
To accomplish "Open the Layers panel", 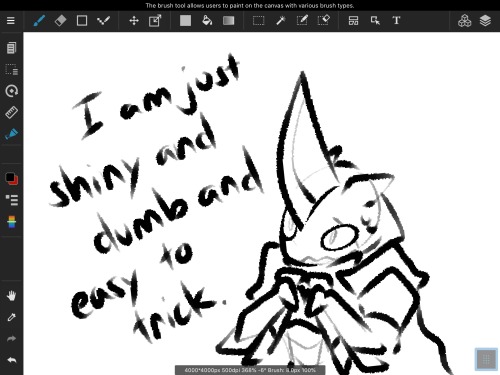I will pos(485,21).
